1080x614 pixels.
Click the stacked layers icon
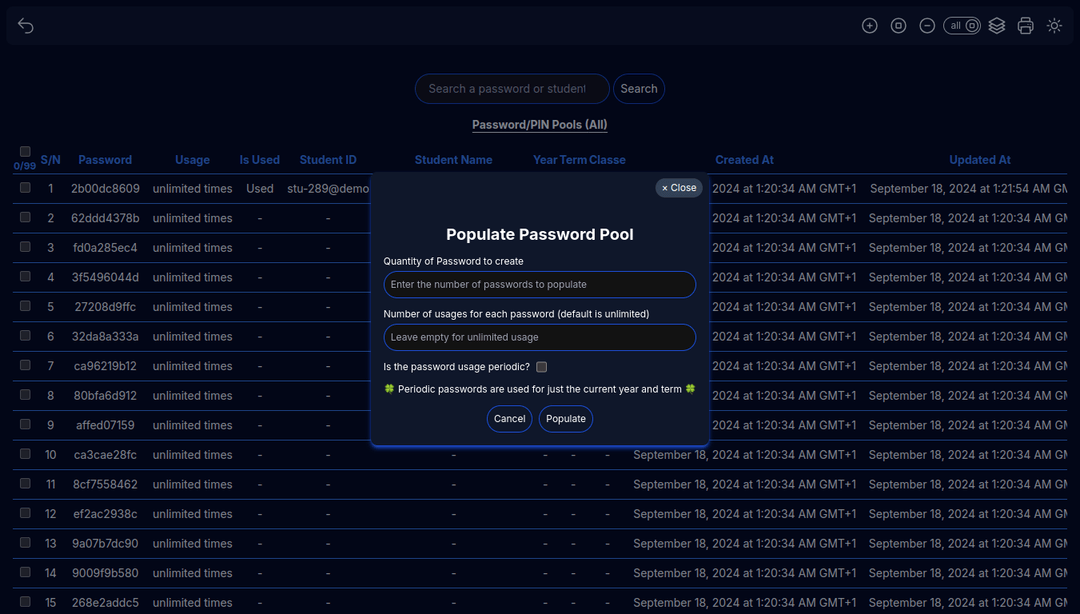(x=996, y=26)
